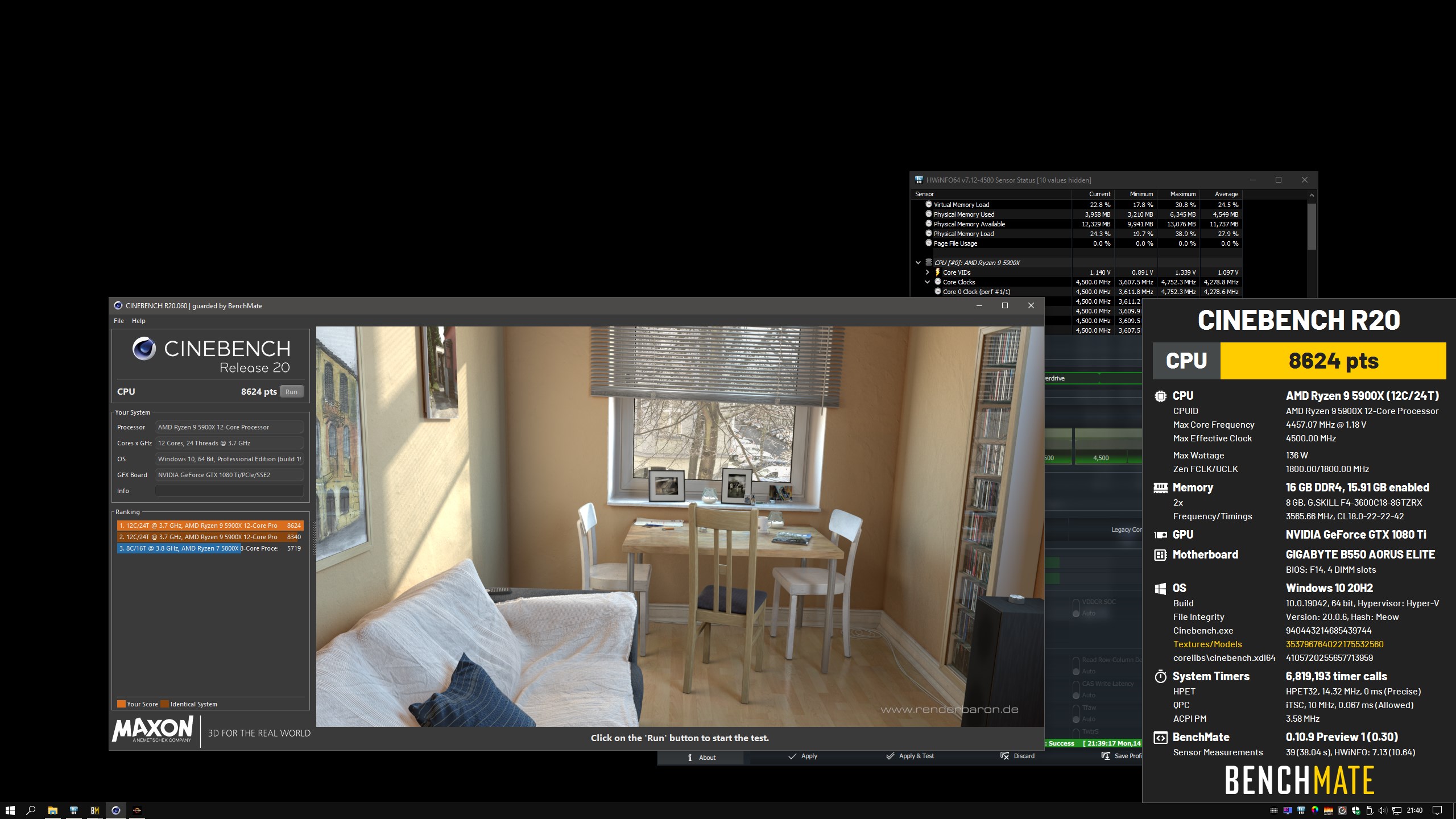Open the volume control in system tray
This screenshot has height=819, width=1456.
1383,810
